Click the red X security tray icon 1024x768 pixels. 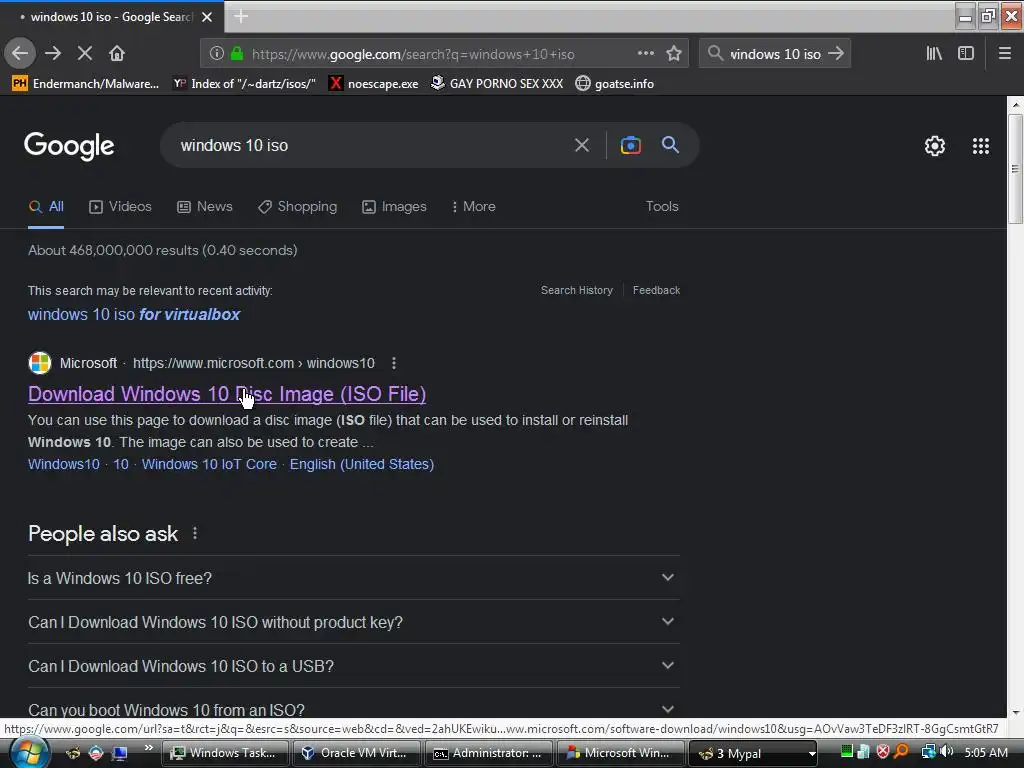coord(883,752)
